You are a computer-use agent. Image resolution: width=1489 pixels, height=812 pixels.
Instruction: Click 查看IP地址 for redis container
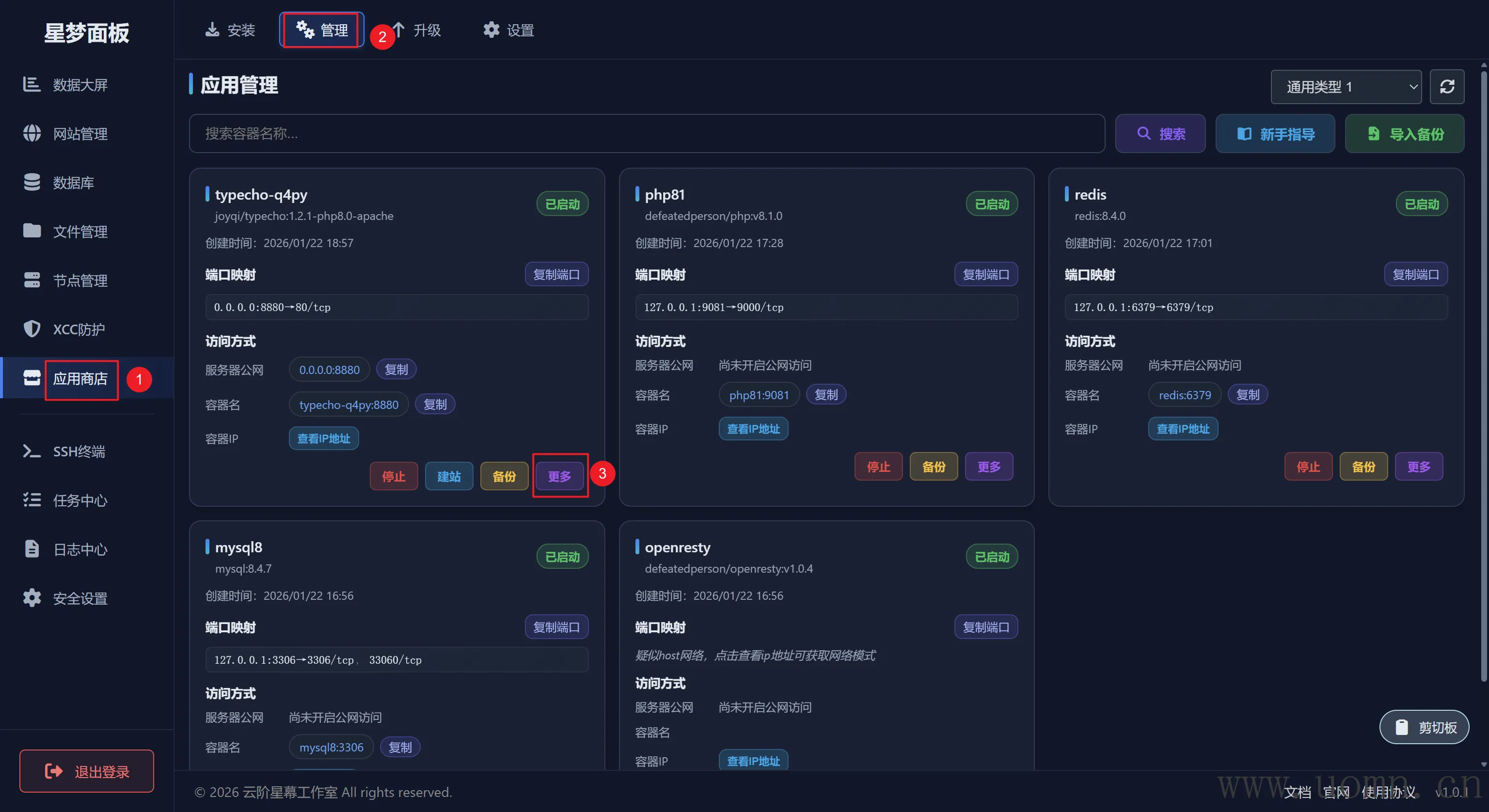click(x=1183, y=429)
